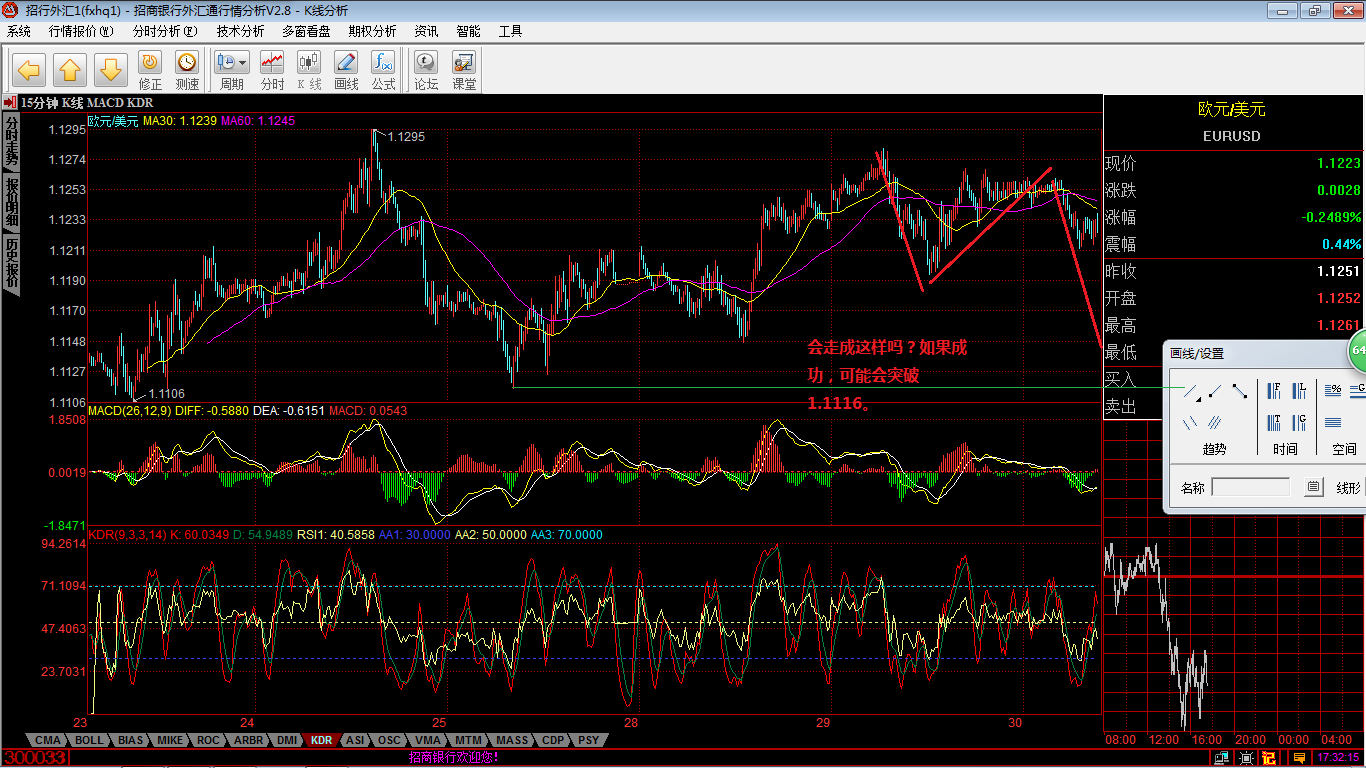Select the KDR indicator tab
This screenshot has height=768, width=1366.
point(321,740)
